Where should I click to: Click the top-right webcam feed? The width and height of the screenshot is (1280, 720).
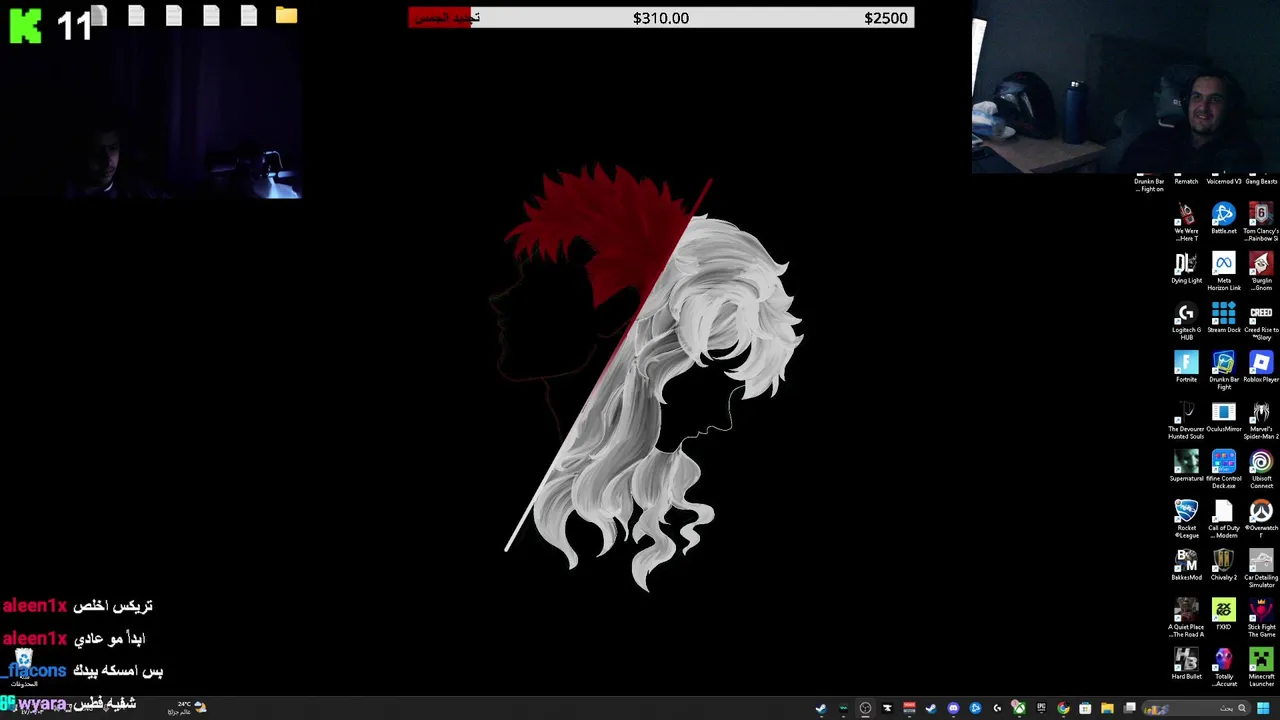[1126, 87]
